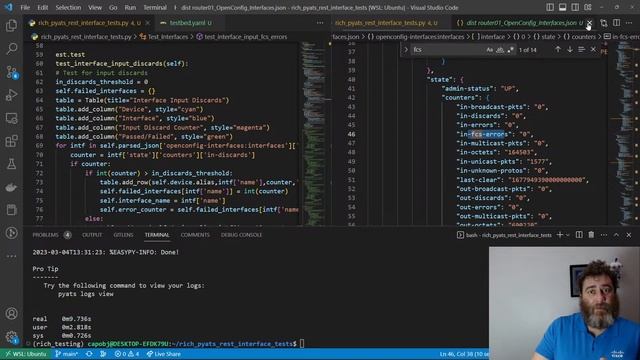The width and height of the screenshot is (640, 360).
Task: Switch to the Debug Console panel tab
Action: [241, 235]
